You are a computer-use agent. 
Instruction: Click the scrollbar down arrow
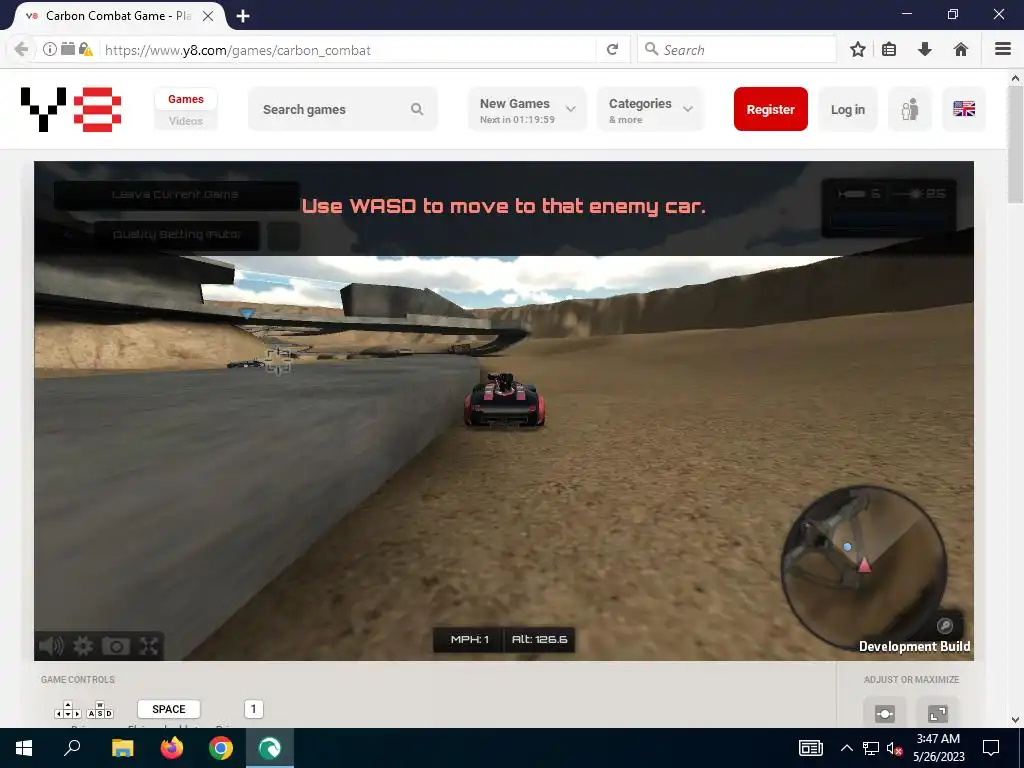pyautogui.click(x=1016, y=720)
